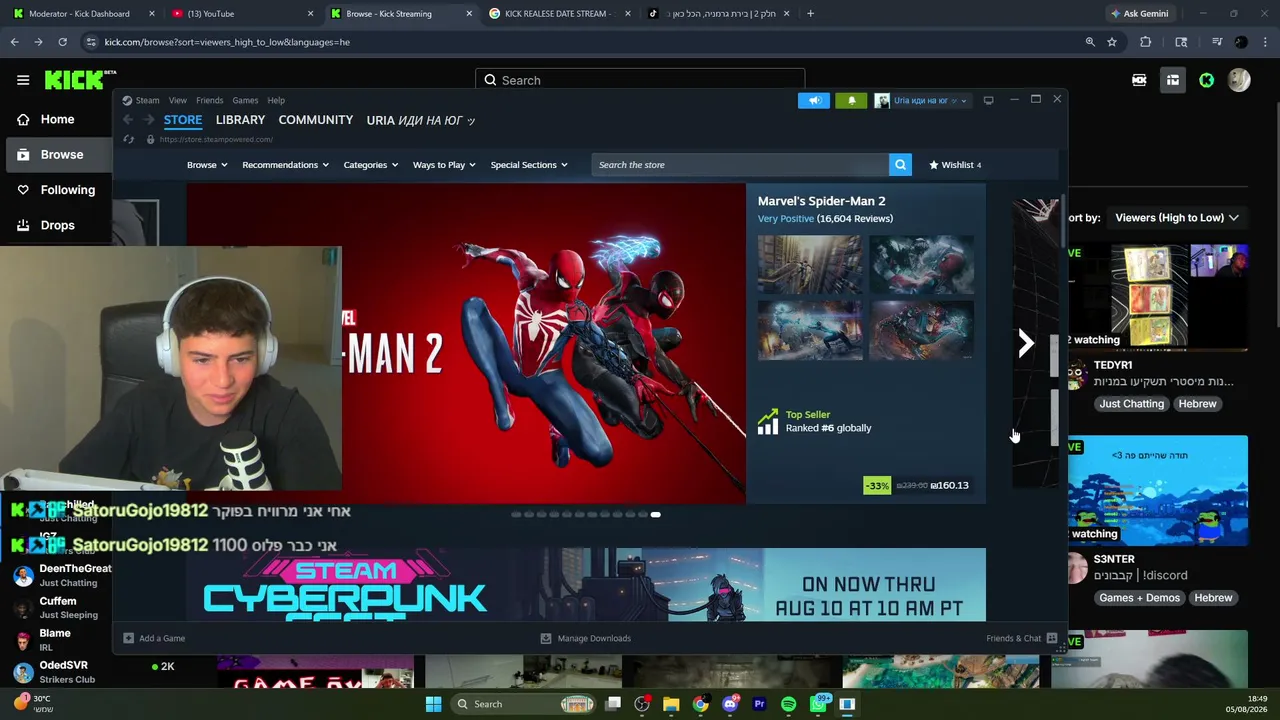
Task: Open Kick creator dashboard camera icon
Action: (x=1139, y=80)
